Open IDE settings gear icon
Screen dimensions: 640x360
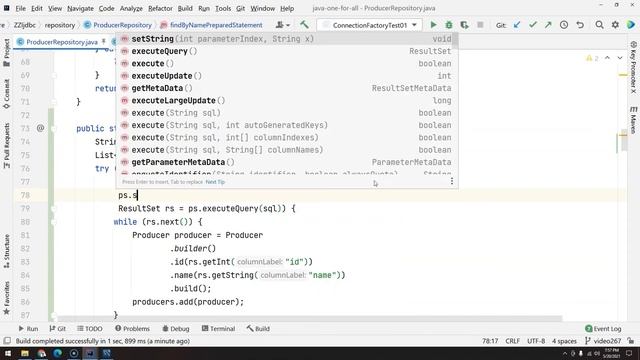[615, 25]
